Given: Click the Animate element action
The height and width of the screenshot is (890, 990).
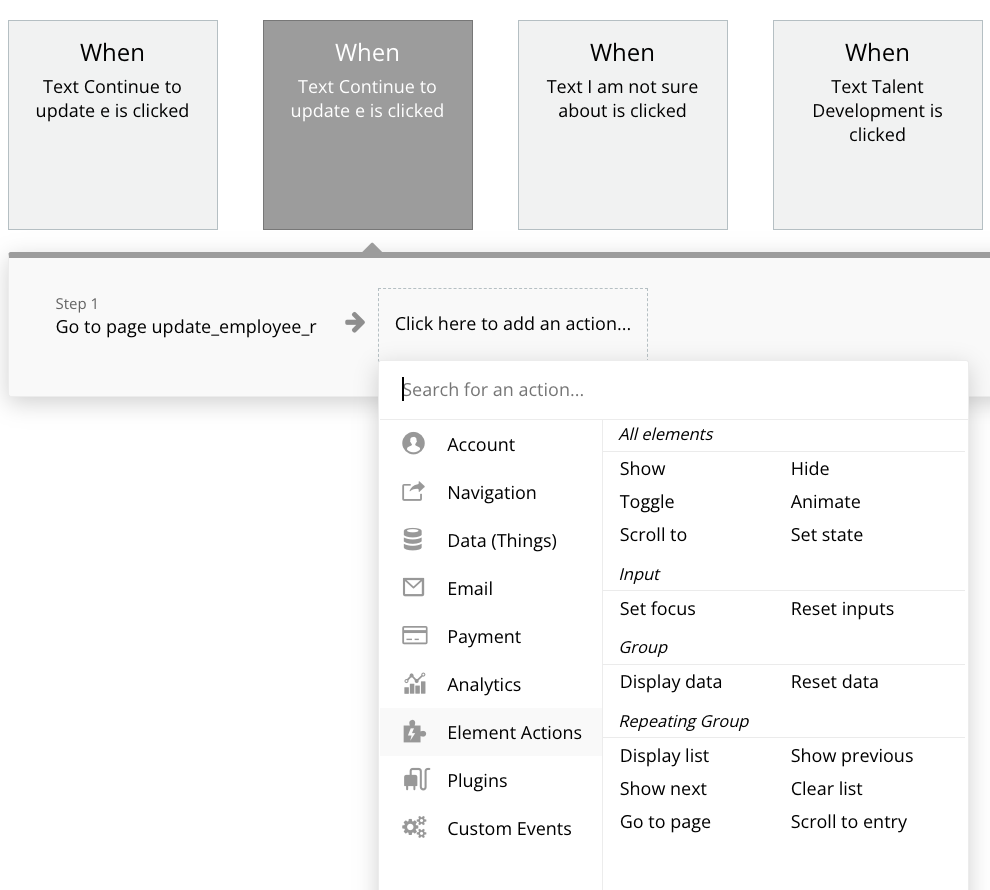Looking at the screenshot, I should click(x=825, y=502).
